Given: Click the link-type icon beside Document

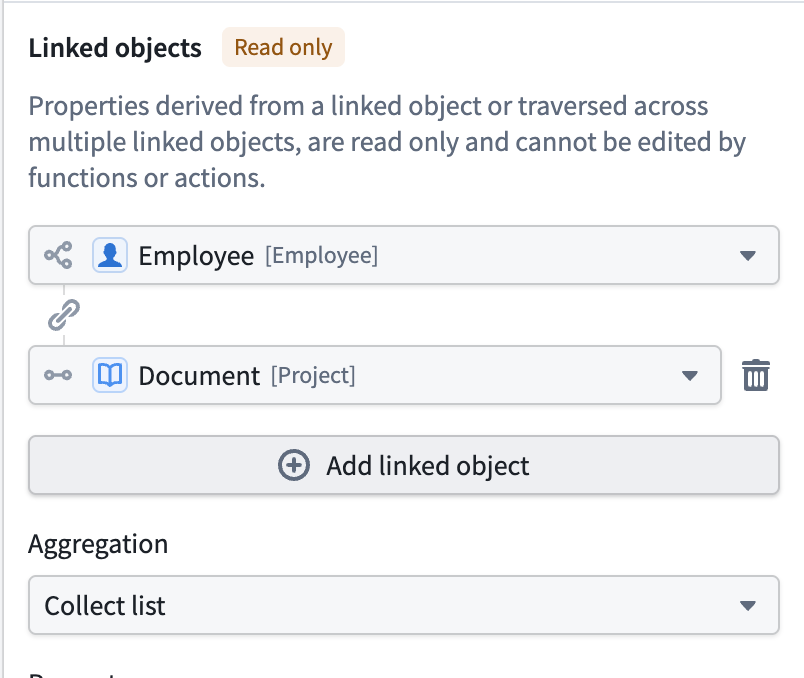Looking at the screenshot, I should (x=58, y=375).
